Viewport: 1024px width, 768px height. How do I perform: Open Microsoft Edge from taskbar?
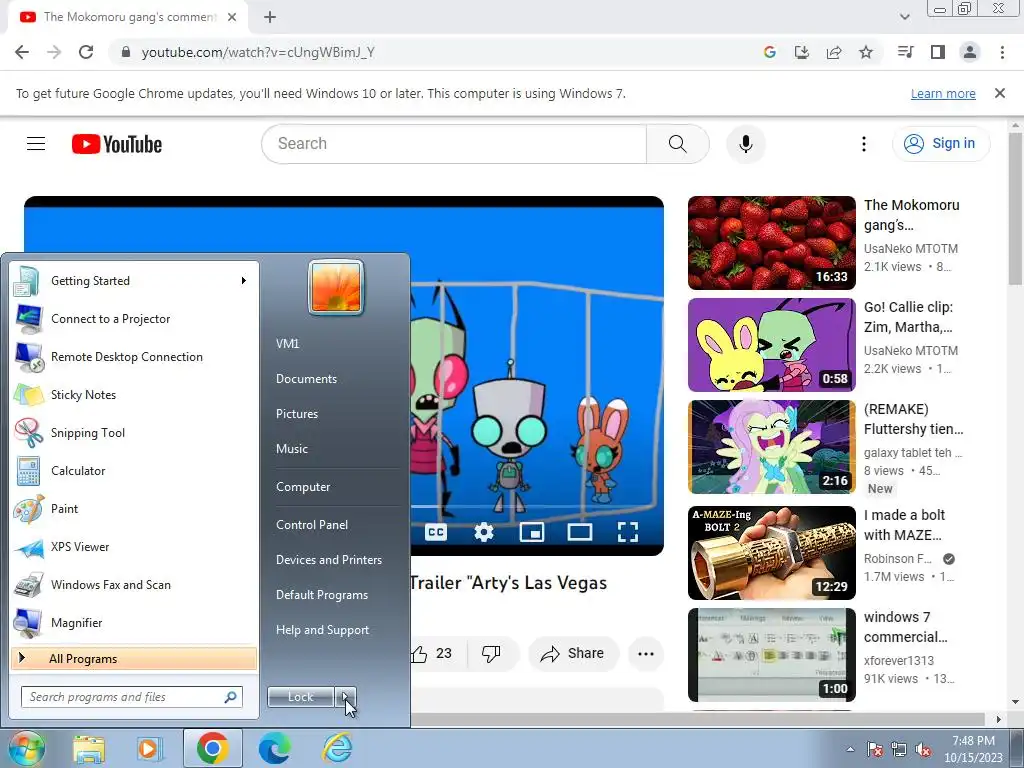[275, 748]
